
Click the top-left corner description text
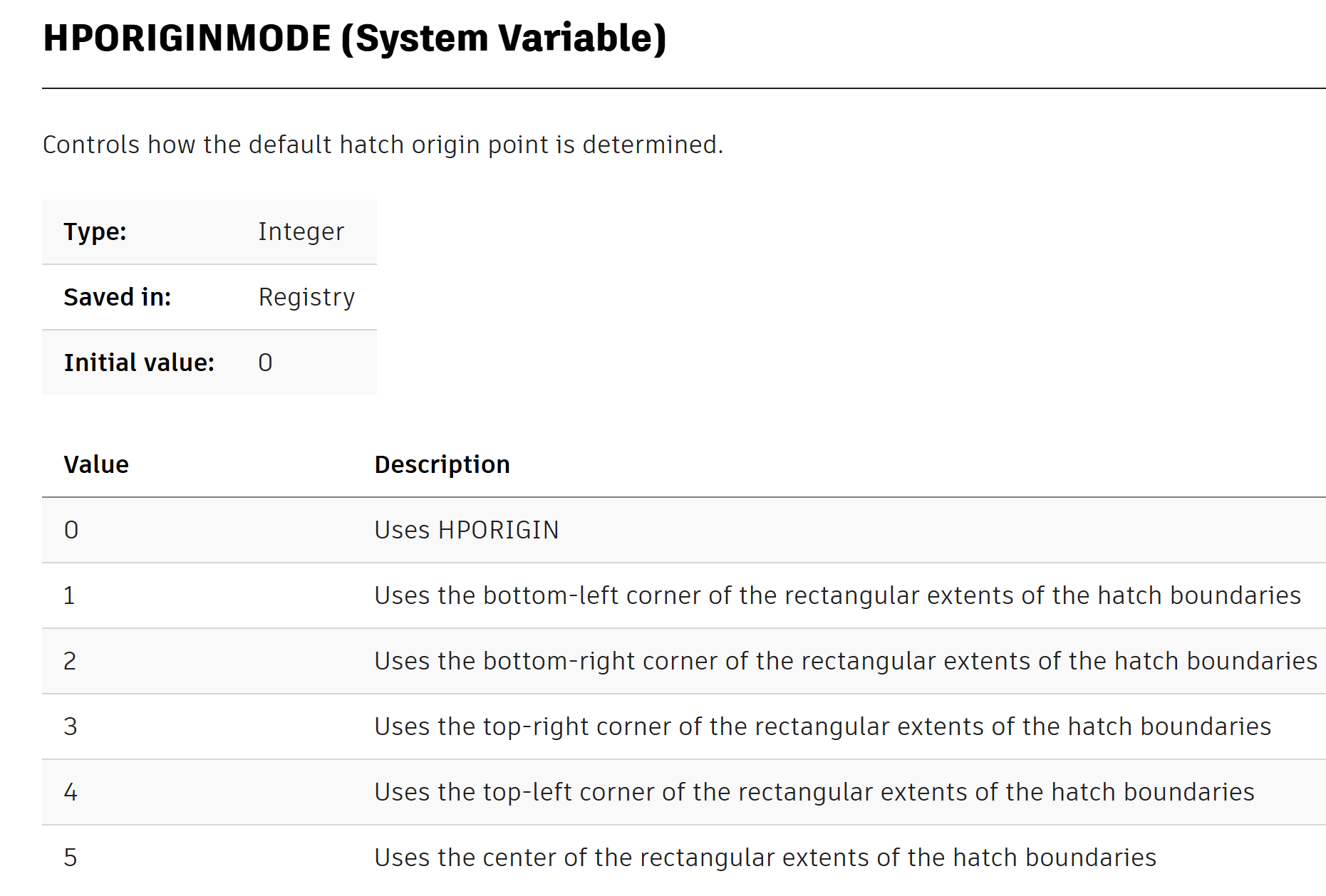(x=814, y=792)
